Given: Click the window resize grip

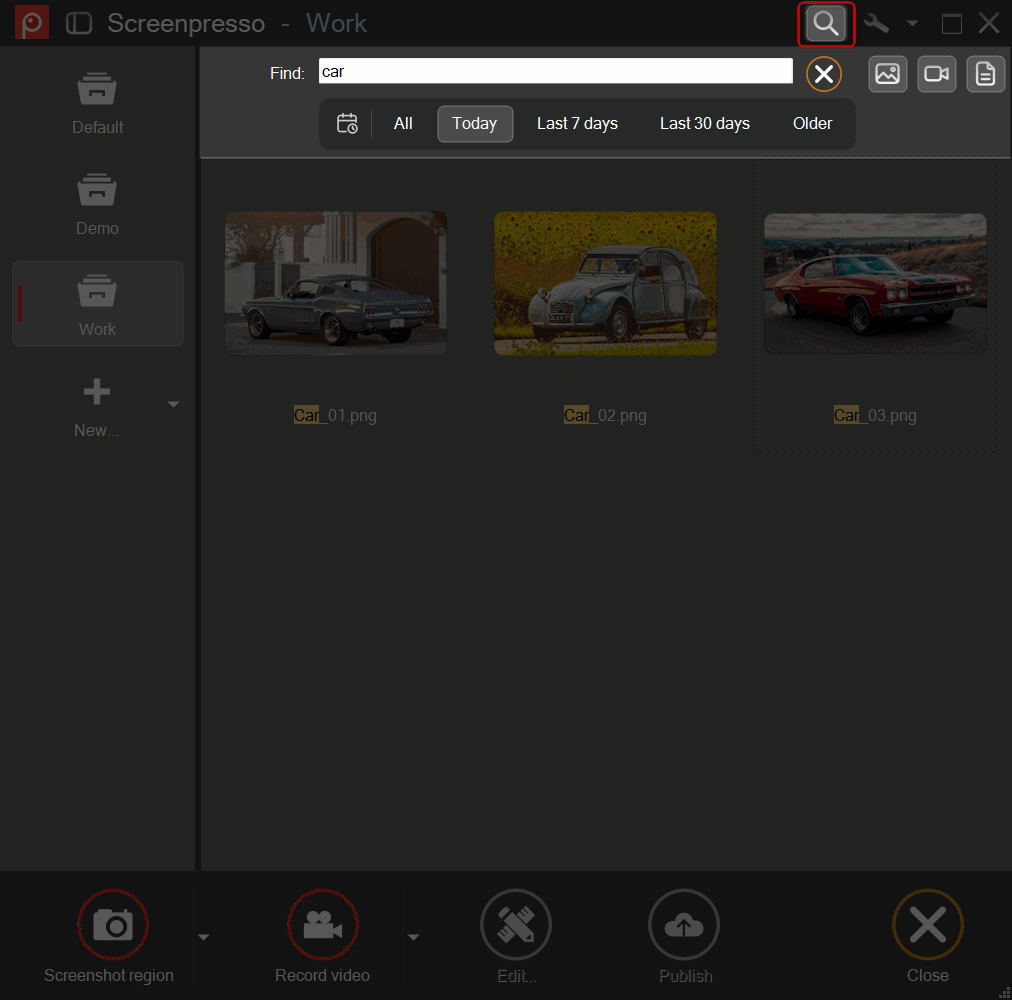Looking at the screenshot, I should pyautogui.click(x=1004, y=992).
